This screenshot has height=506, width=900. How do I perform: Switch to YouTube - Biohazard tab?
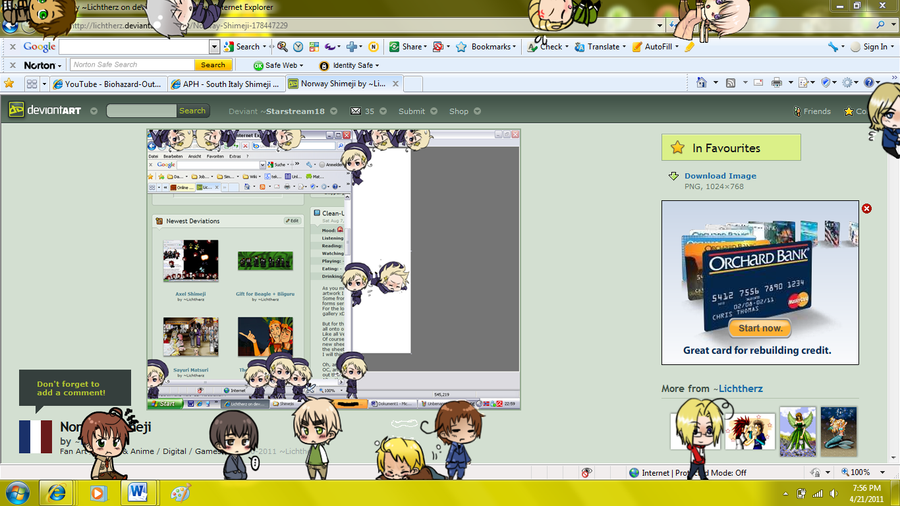(108, 84)
